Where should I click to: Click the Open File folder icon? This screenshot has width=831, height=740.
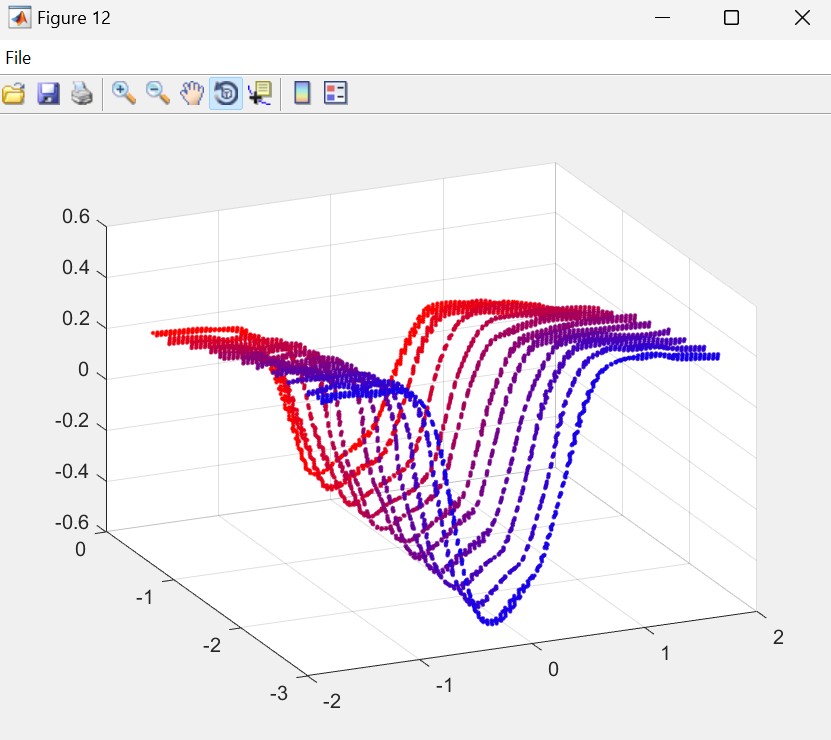click(x=14, y=94)
